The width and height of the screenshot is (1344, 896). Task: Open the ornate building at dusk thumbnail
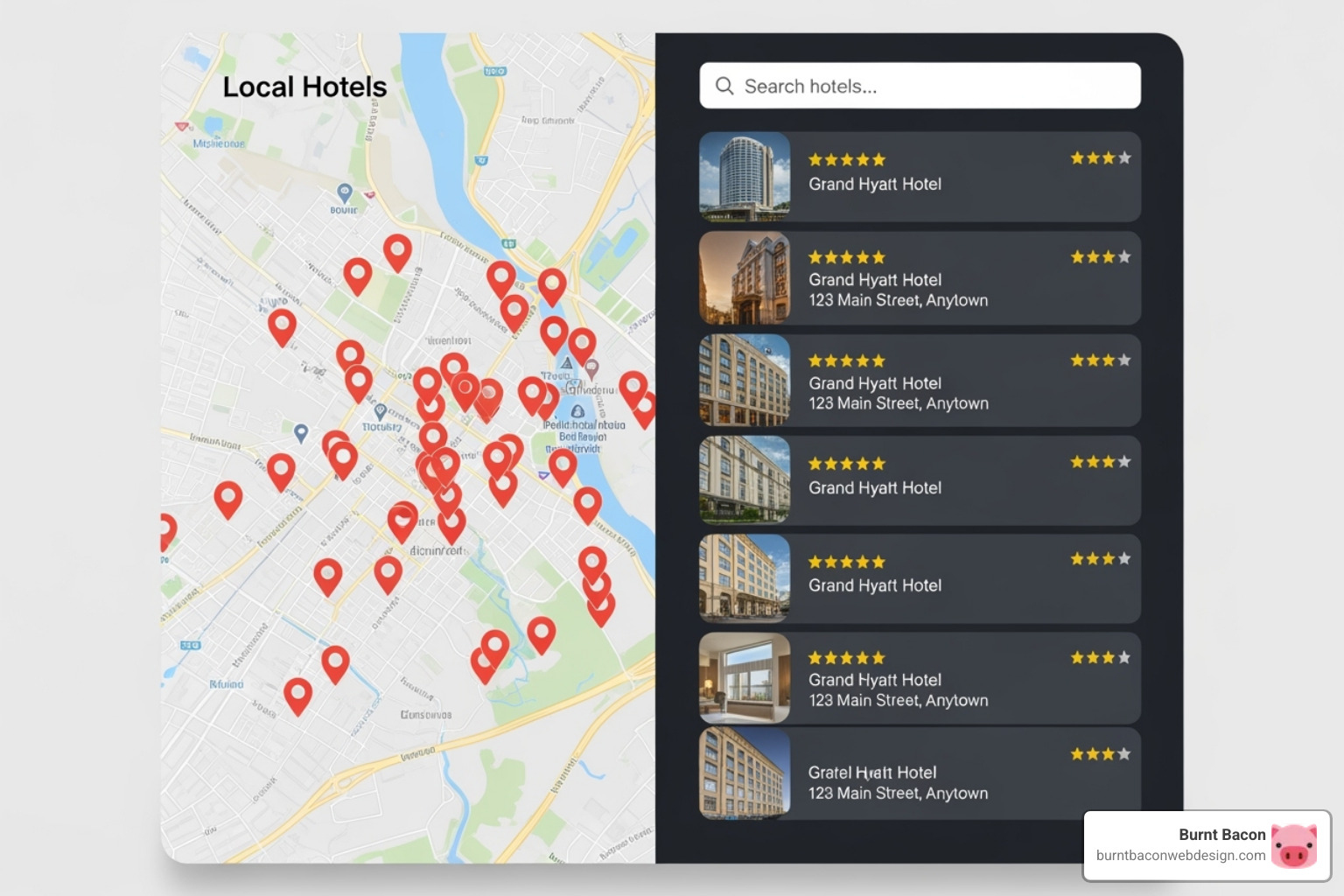tap(745, 278)
